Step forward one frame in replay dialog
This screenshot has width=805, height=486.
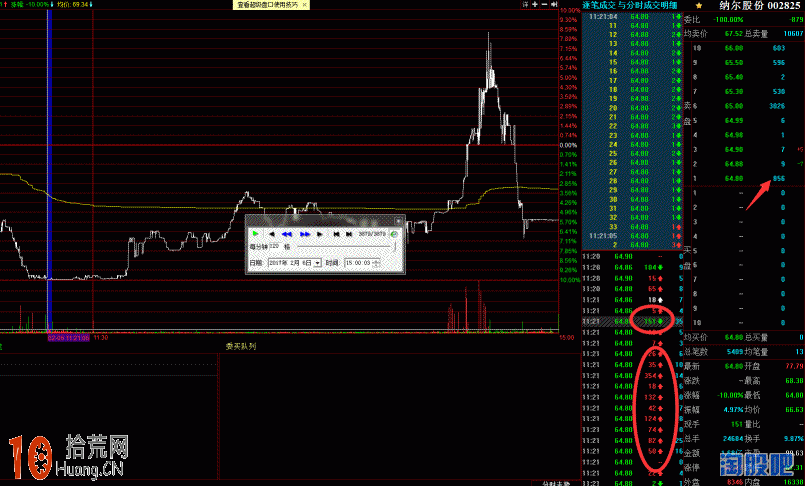pyautogui.click(x=320, y=234)
